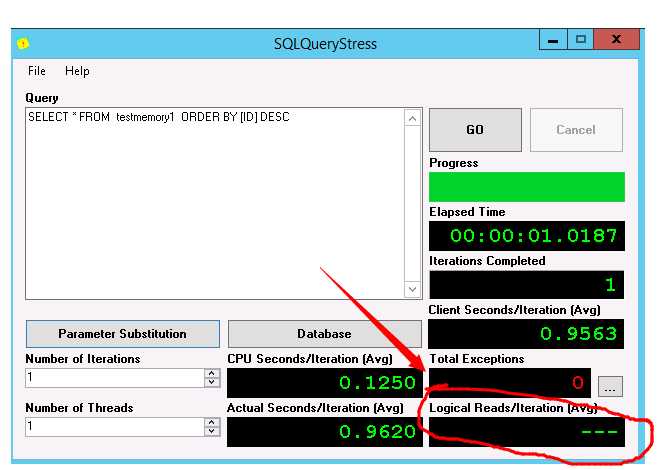Open the Help menu

77,71
